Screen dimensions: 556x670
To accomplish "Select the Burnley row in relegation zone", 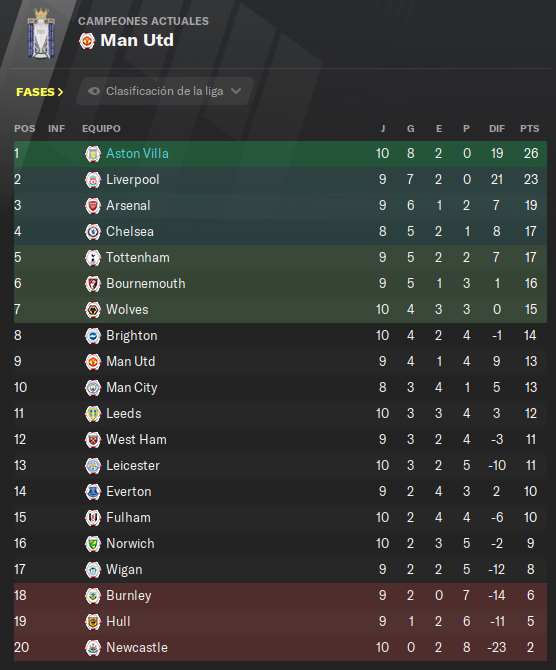I will point(280,596).
